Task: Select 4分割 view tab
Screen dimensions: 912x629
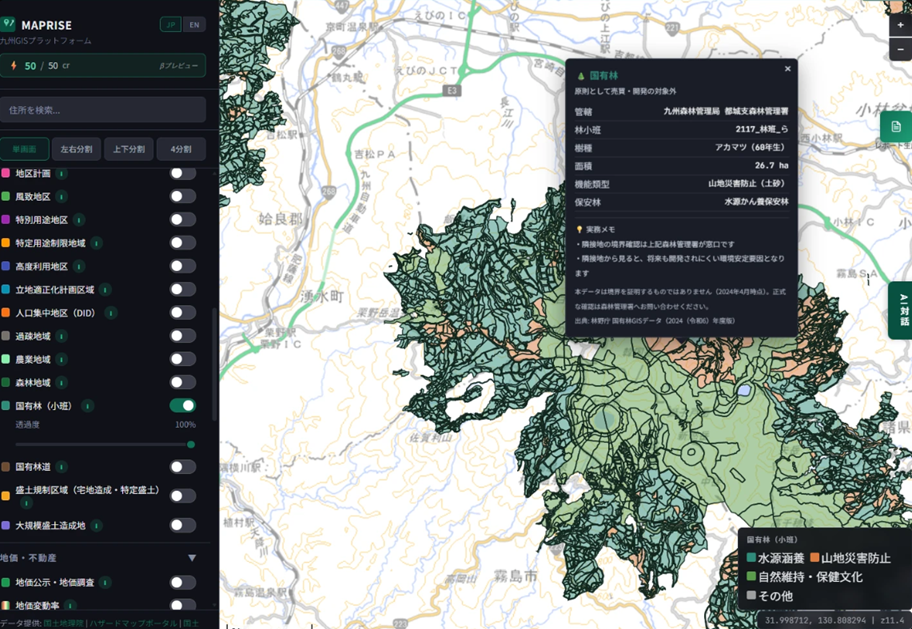Action: [x=181, y=149]
